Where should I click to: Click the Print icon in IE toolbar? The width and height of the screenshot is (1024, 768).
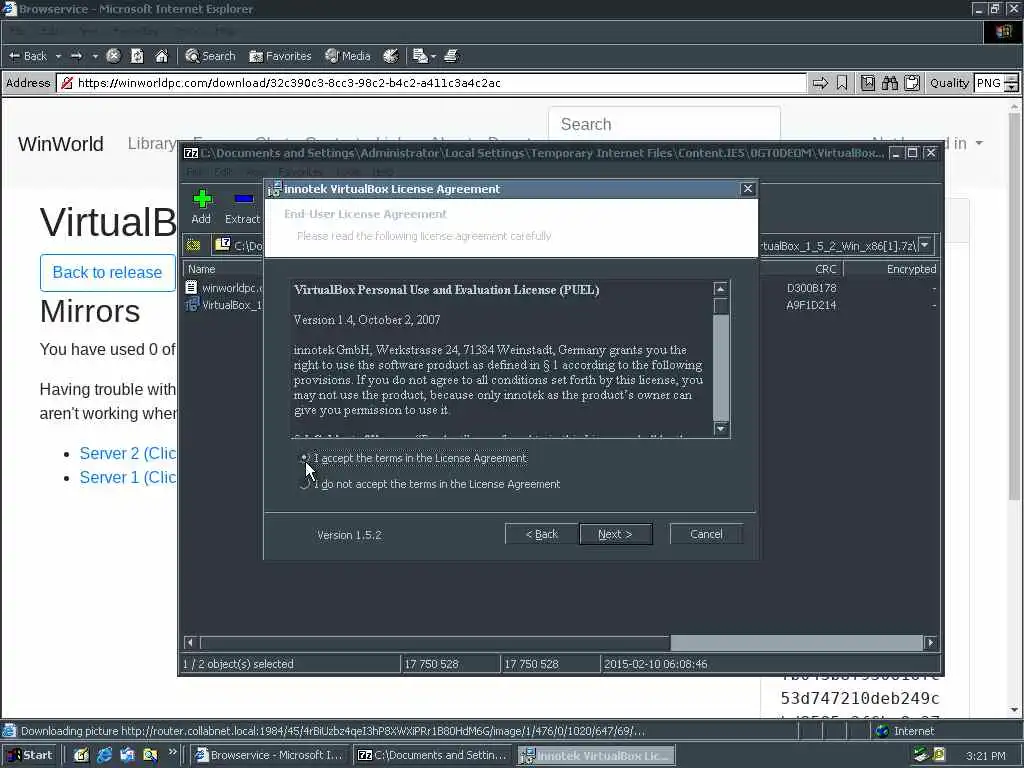(451, 56)
